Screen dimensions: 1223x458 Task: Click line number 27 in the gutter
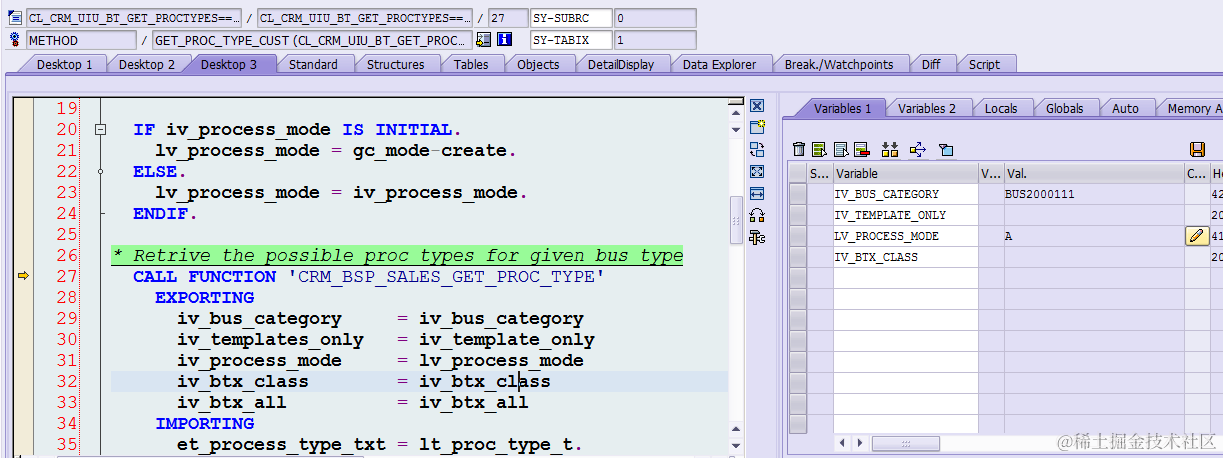(66, 276)
